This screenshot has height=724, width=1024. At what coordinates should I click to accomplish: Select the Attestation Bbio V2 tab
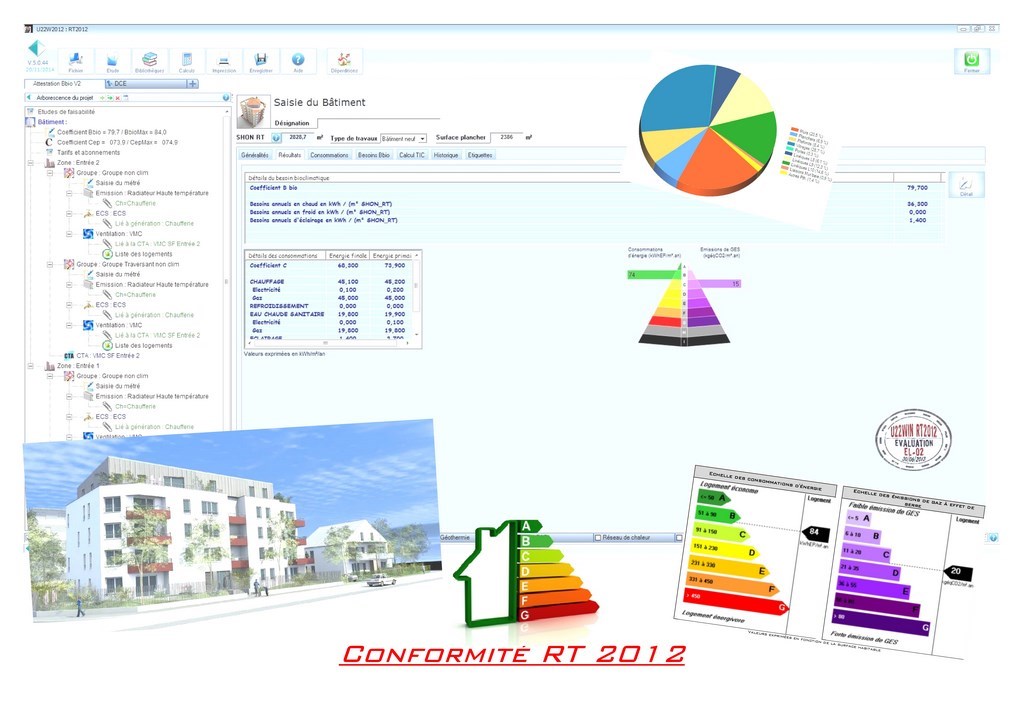tap(64, 84)
